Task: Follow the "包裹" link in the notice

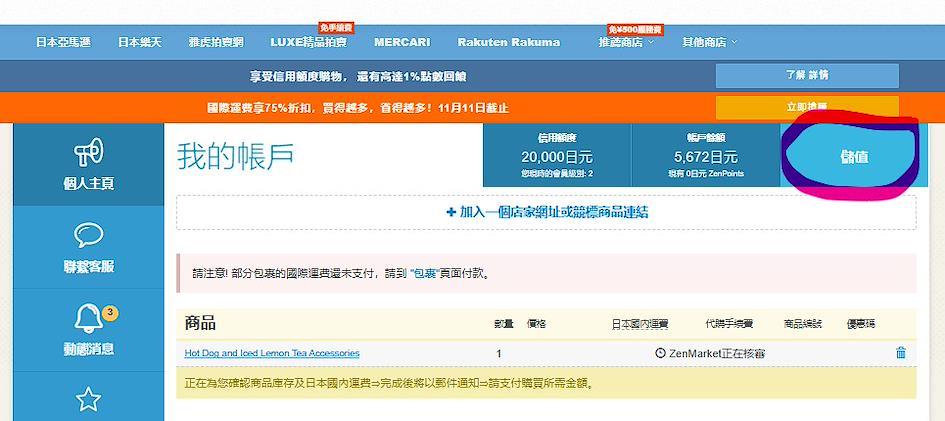Action: pyautogui.click(x=424, y=274)
